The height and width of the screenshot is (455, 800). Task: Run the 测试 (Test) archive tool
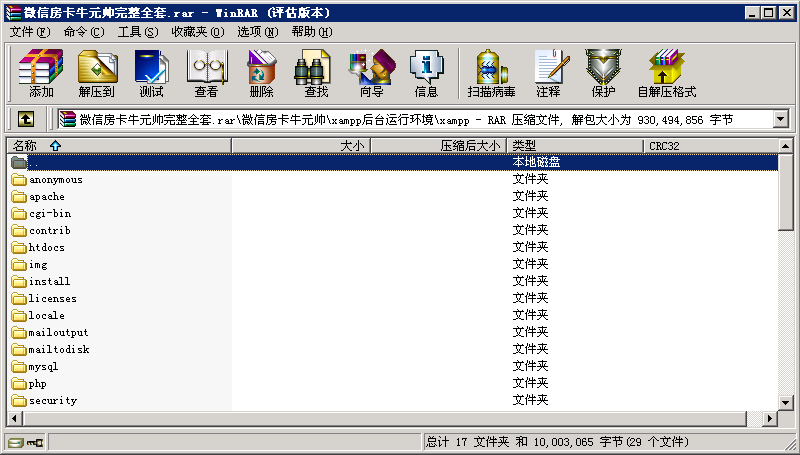pos(151,73)
